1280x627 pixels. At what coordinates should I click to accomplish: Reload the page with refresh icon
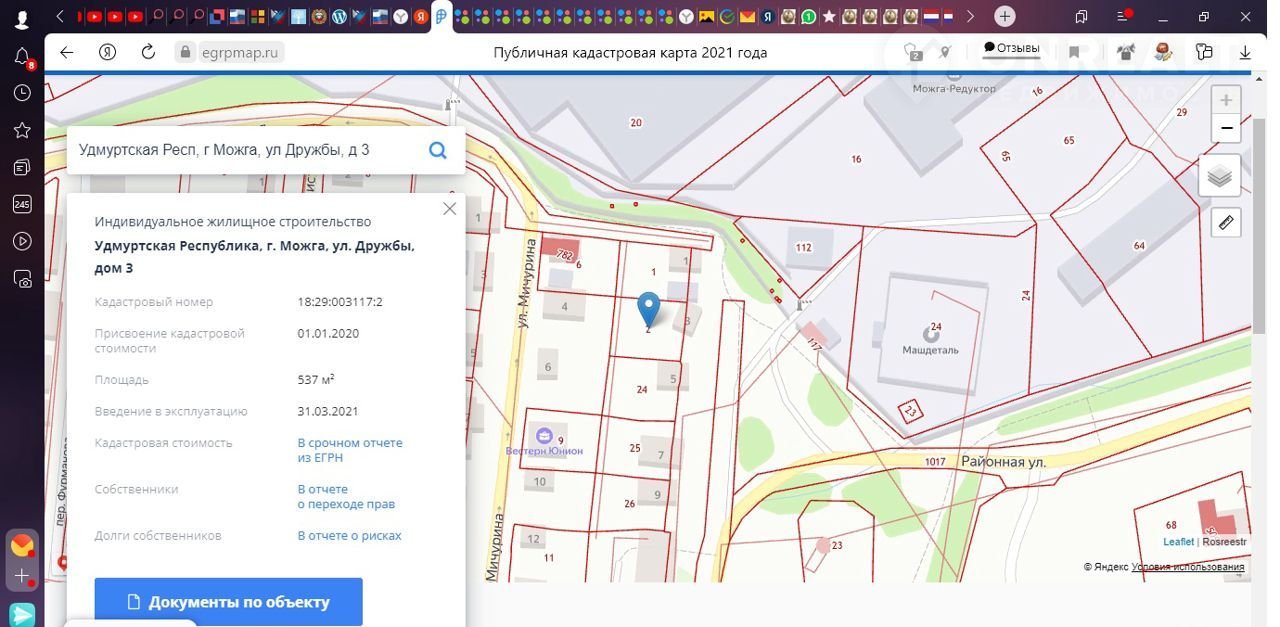point(148,52)
